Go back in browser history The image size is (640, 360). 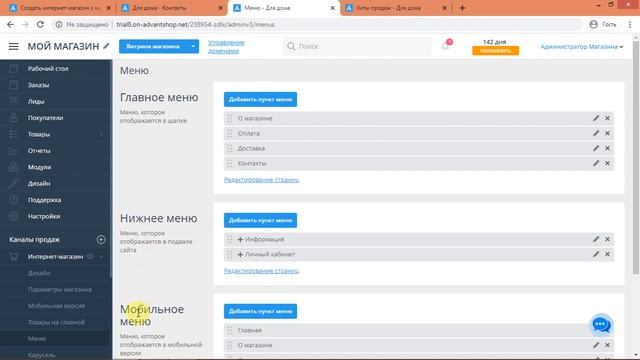[x=11, y=24]
